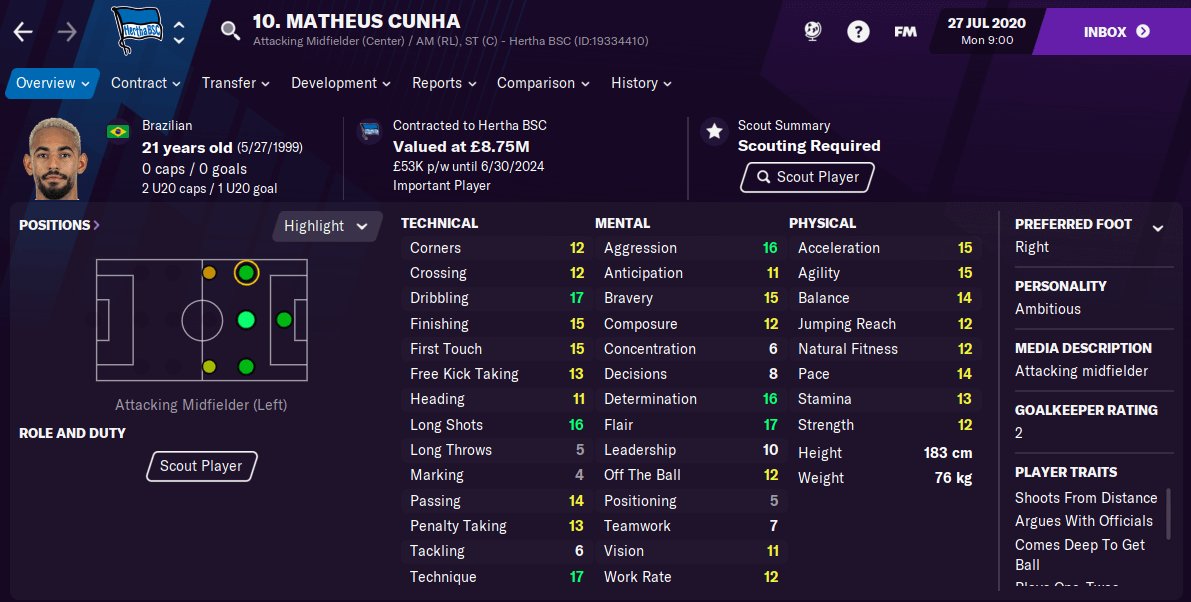
Task: Click the search magnifying glass icon
Action: click(231, 32)
